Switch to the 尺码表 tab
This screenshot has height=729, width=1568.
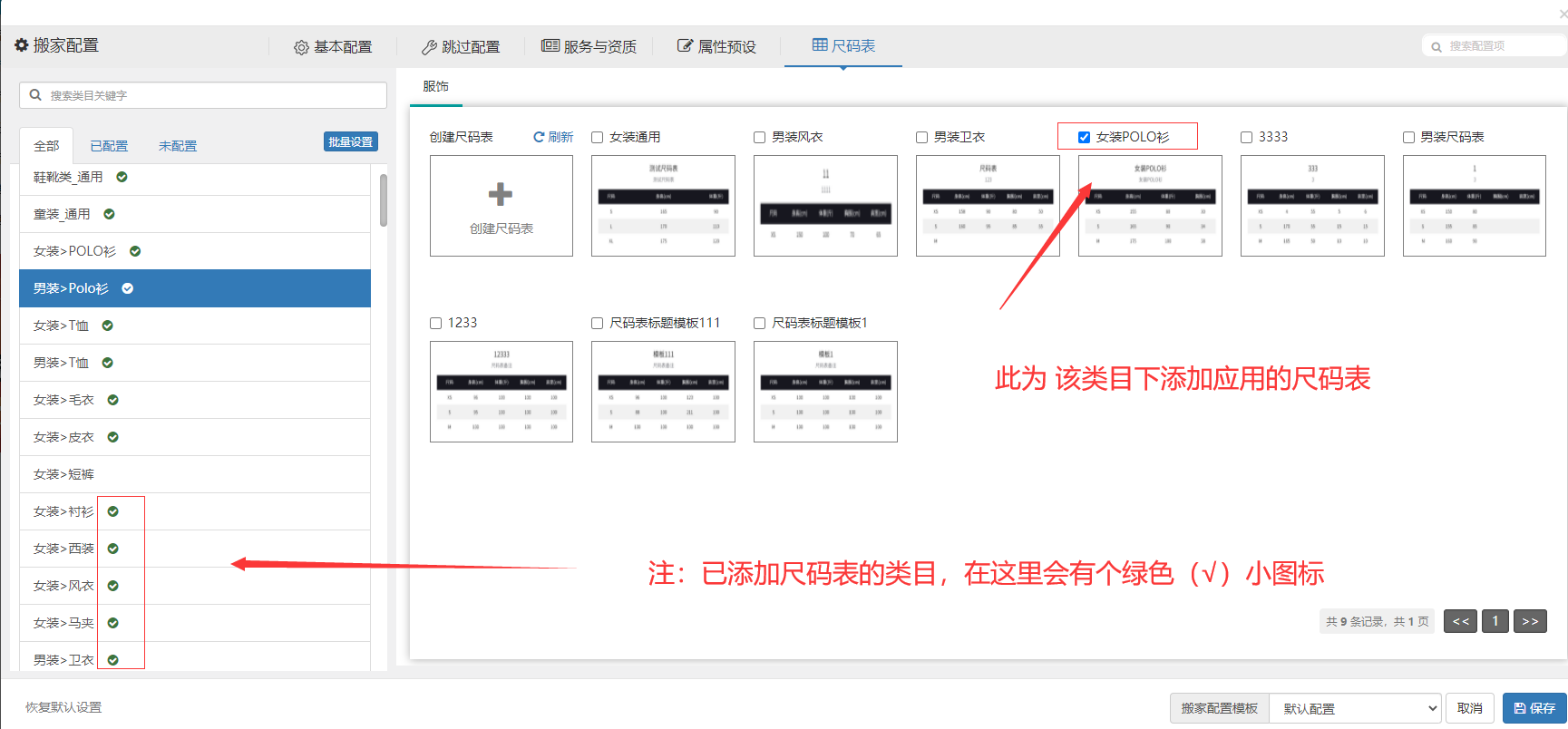point(843,46)
